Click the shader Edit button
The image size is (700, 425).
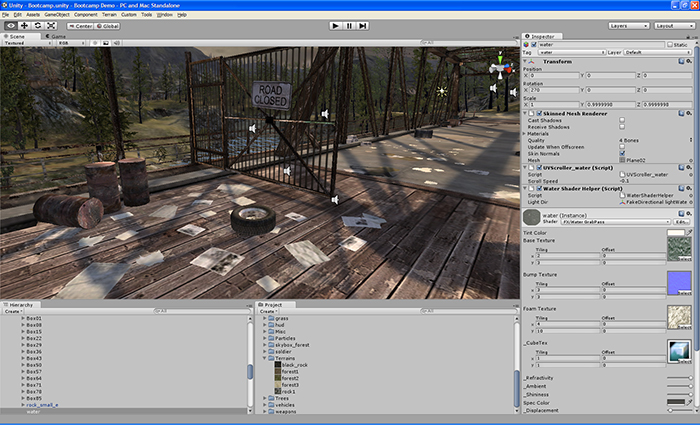pyautogui.click(x=681, y=221)
